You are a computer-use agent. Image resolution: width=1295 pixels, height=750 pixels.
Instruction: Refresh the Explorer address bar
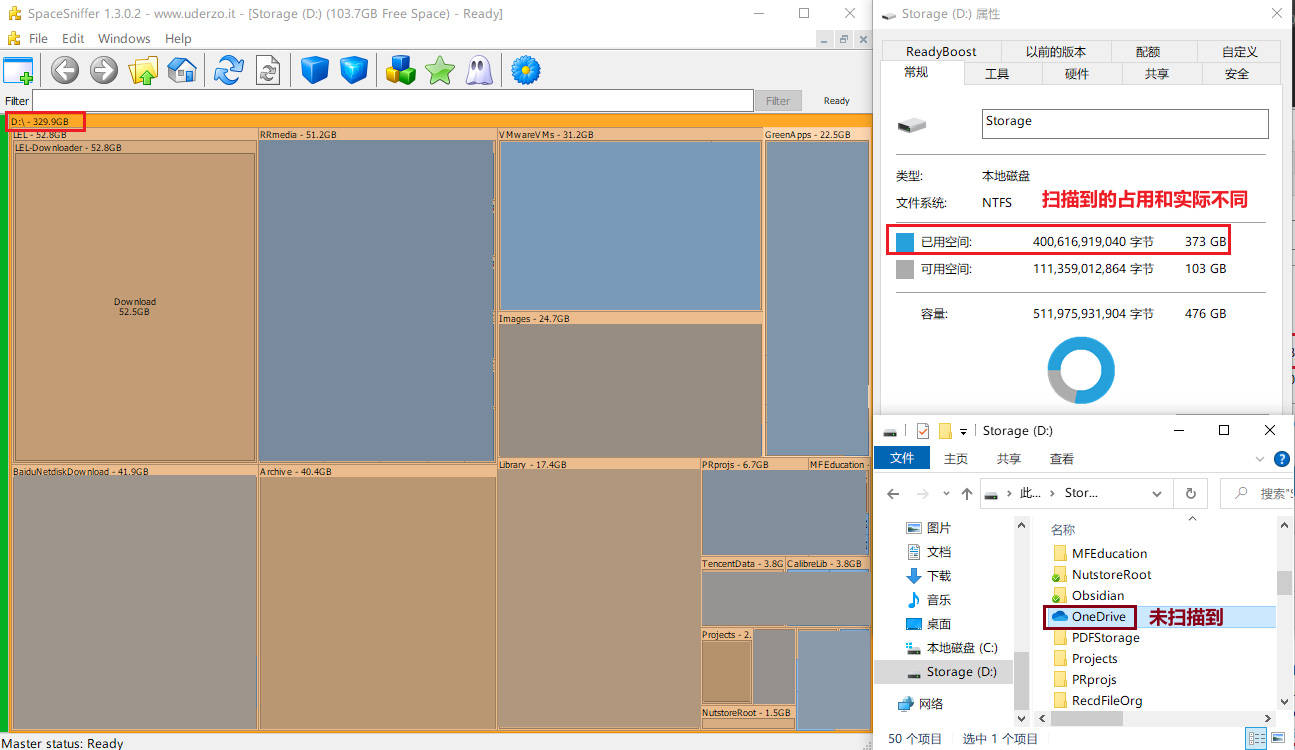[x=1190, y=493]
